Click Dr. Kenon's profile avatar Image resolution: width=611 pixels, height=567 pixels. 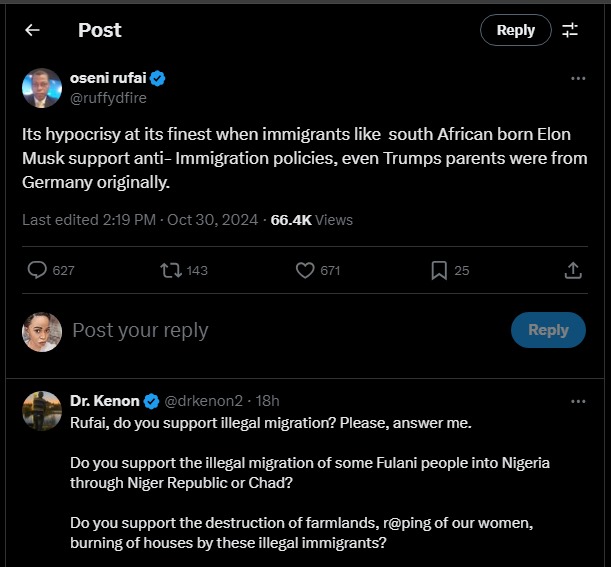click(x=42, y=411)
